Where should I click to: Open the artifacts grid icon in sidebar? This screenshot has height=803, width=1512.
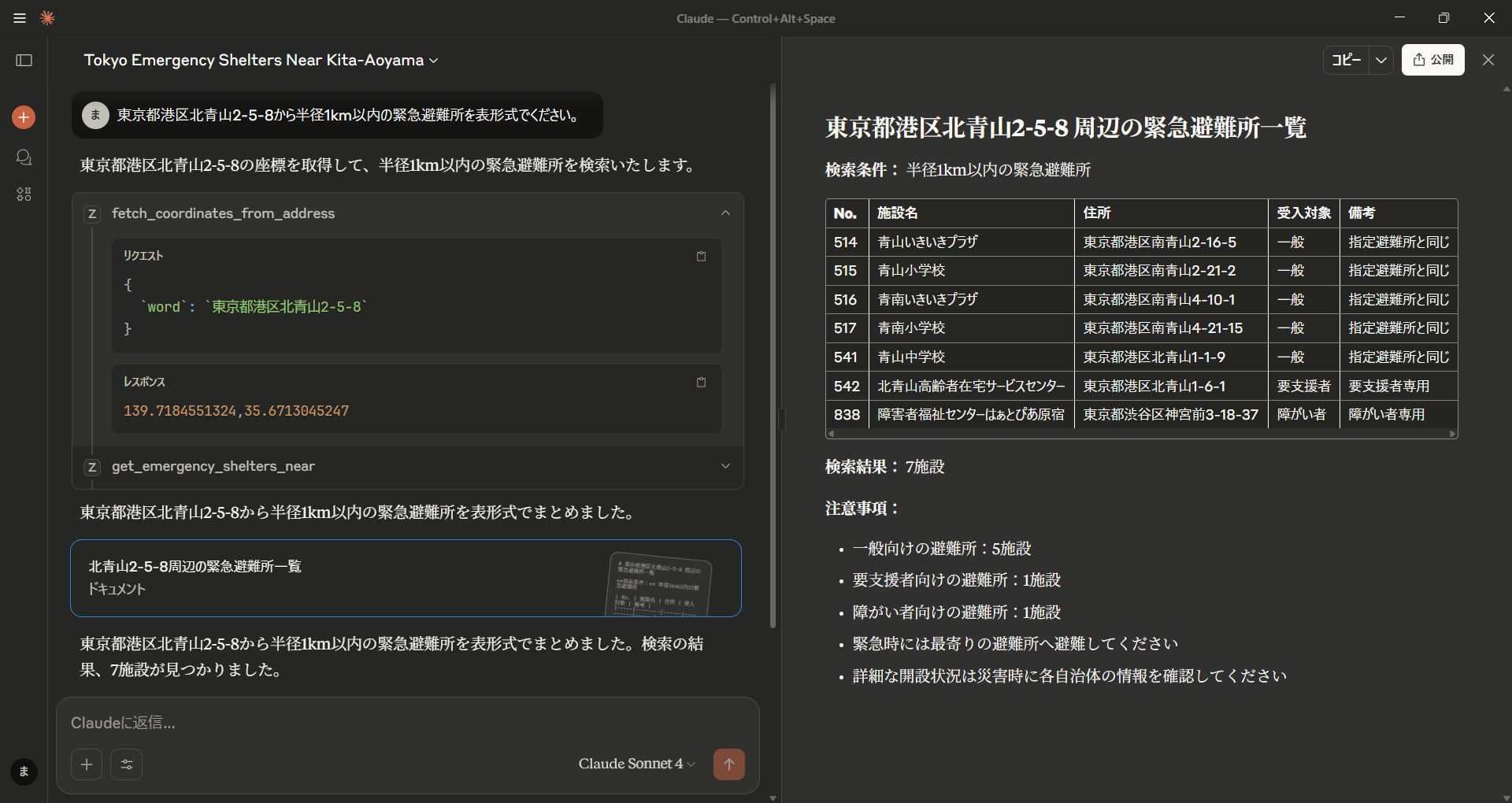24,194
